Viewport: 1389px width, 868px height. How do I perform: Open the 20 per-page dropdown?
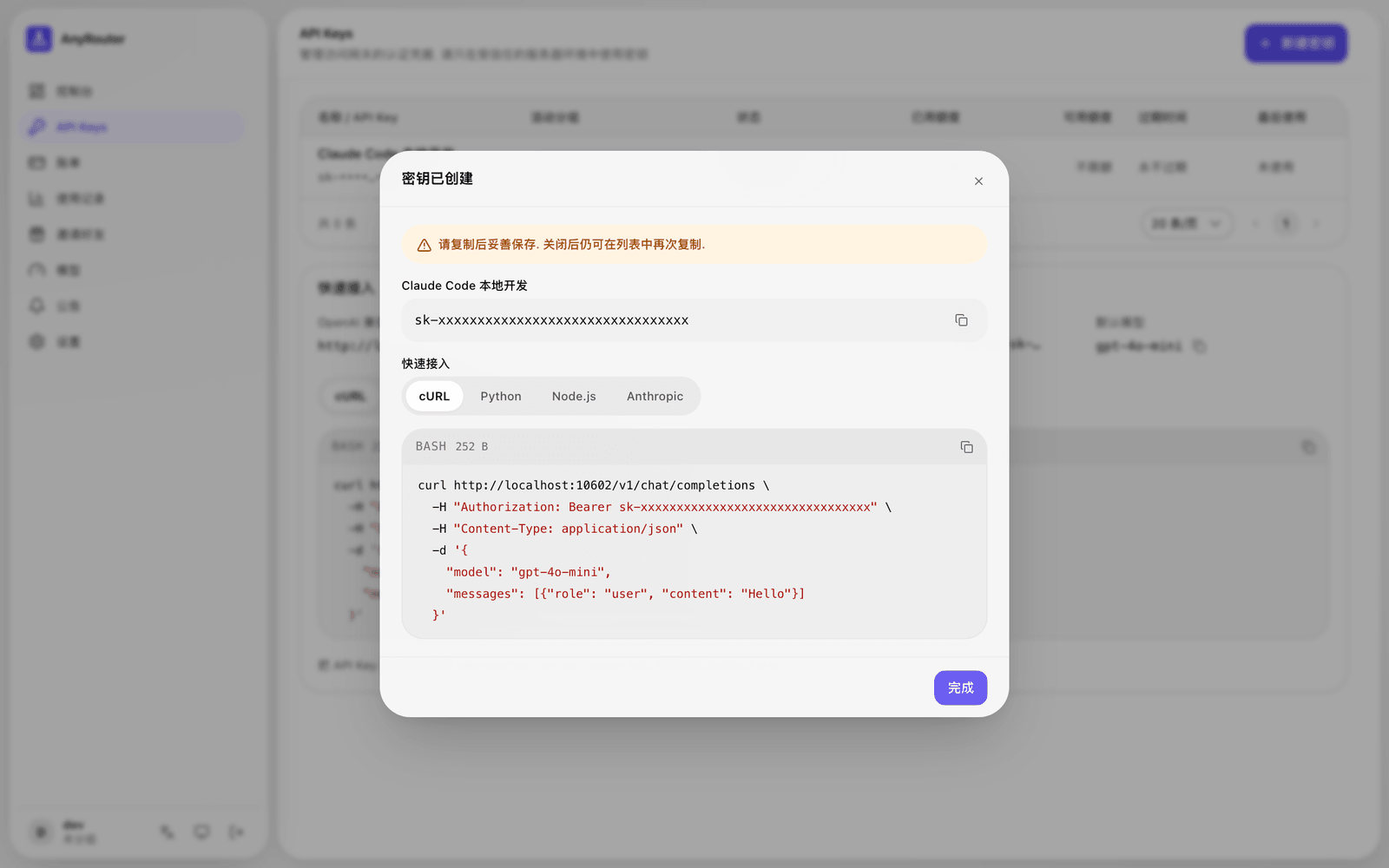coord(1186,224)
